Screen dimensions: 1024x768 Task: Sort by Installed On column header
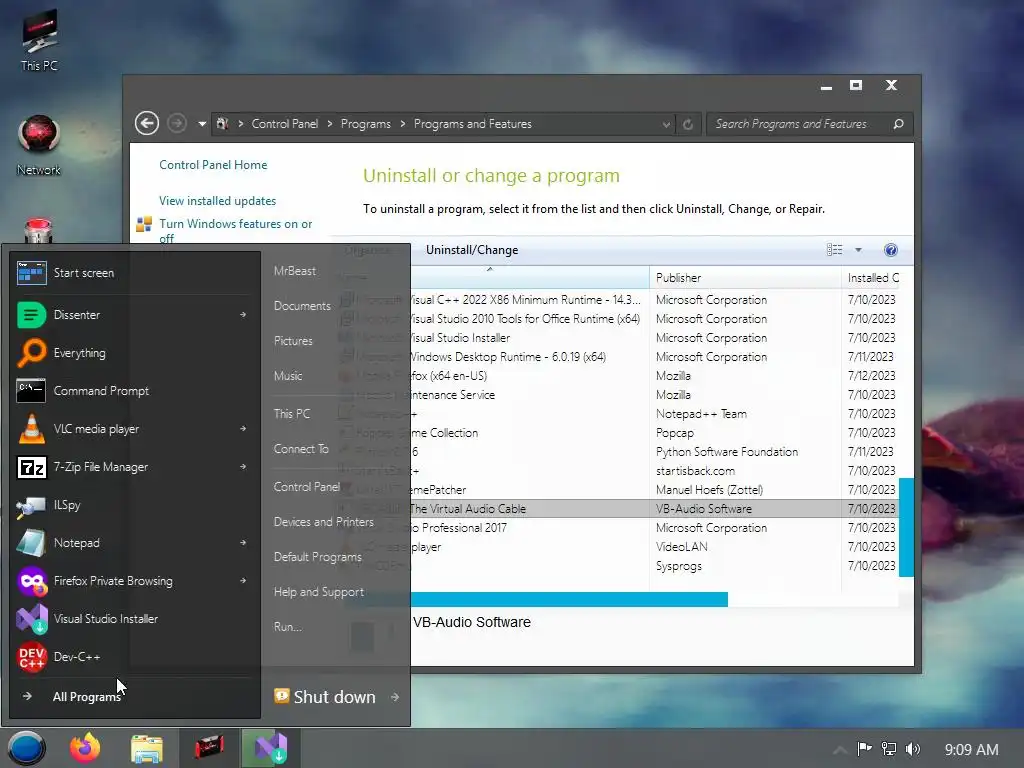pyautogui.click(x=873, y=278)
